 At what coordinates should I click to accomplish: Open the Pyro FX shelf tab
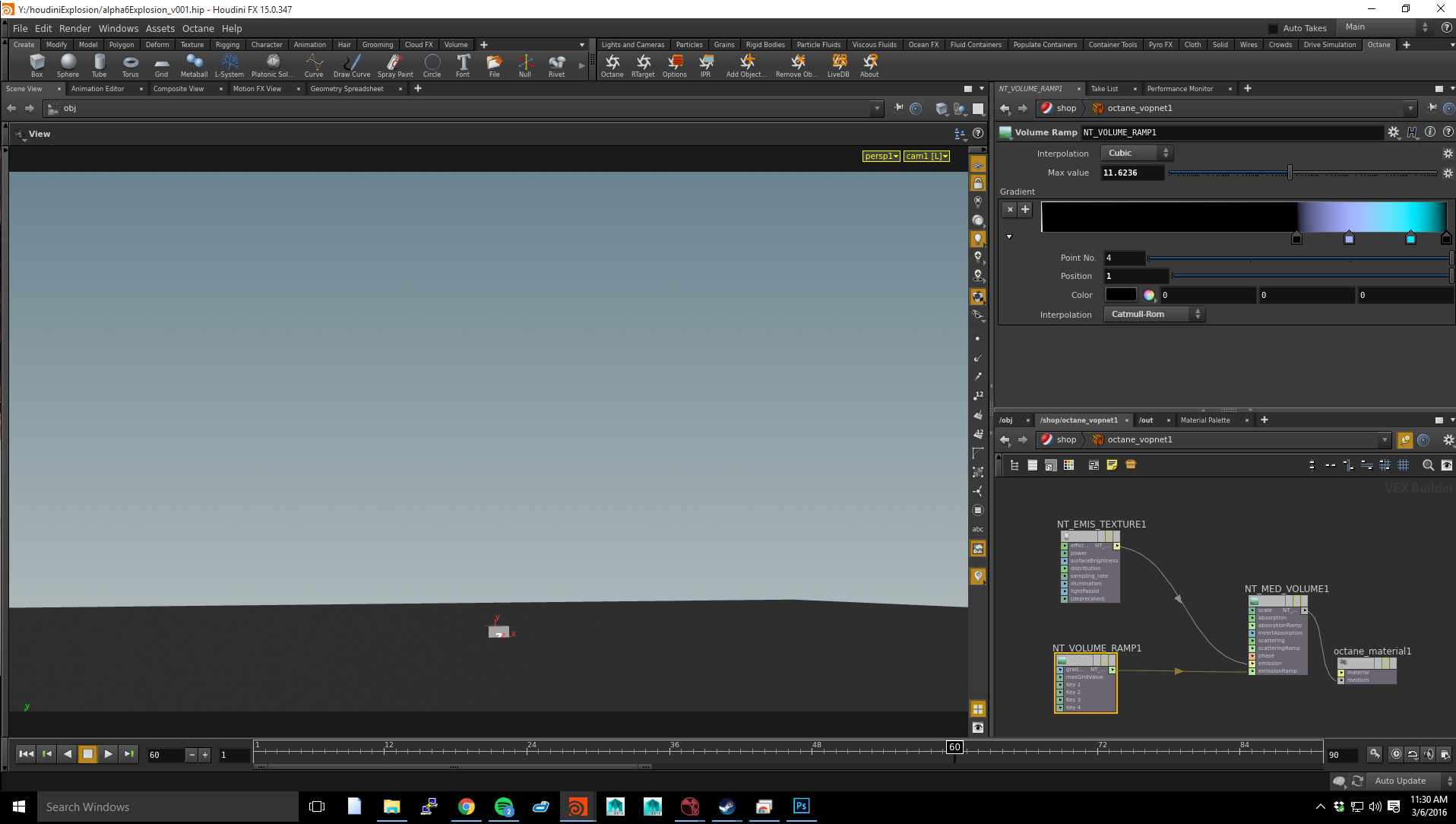click(1160, 45)
